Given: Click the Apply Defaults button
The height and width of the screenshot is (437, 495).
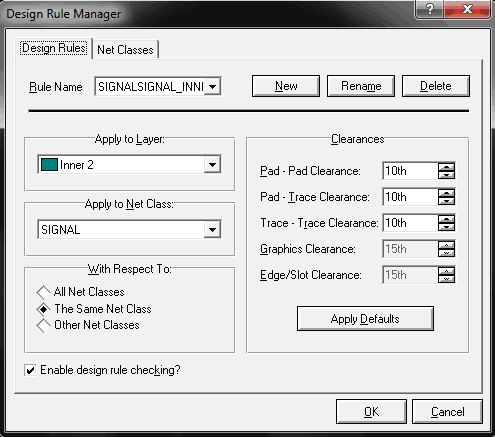Looking at the screenshot, I should pyautogui.click(x=365, y=319).
